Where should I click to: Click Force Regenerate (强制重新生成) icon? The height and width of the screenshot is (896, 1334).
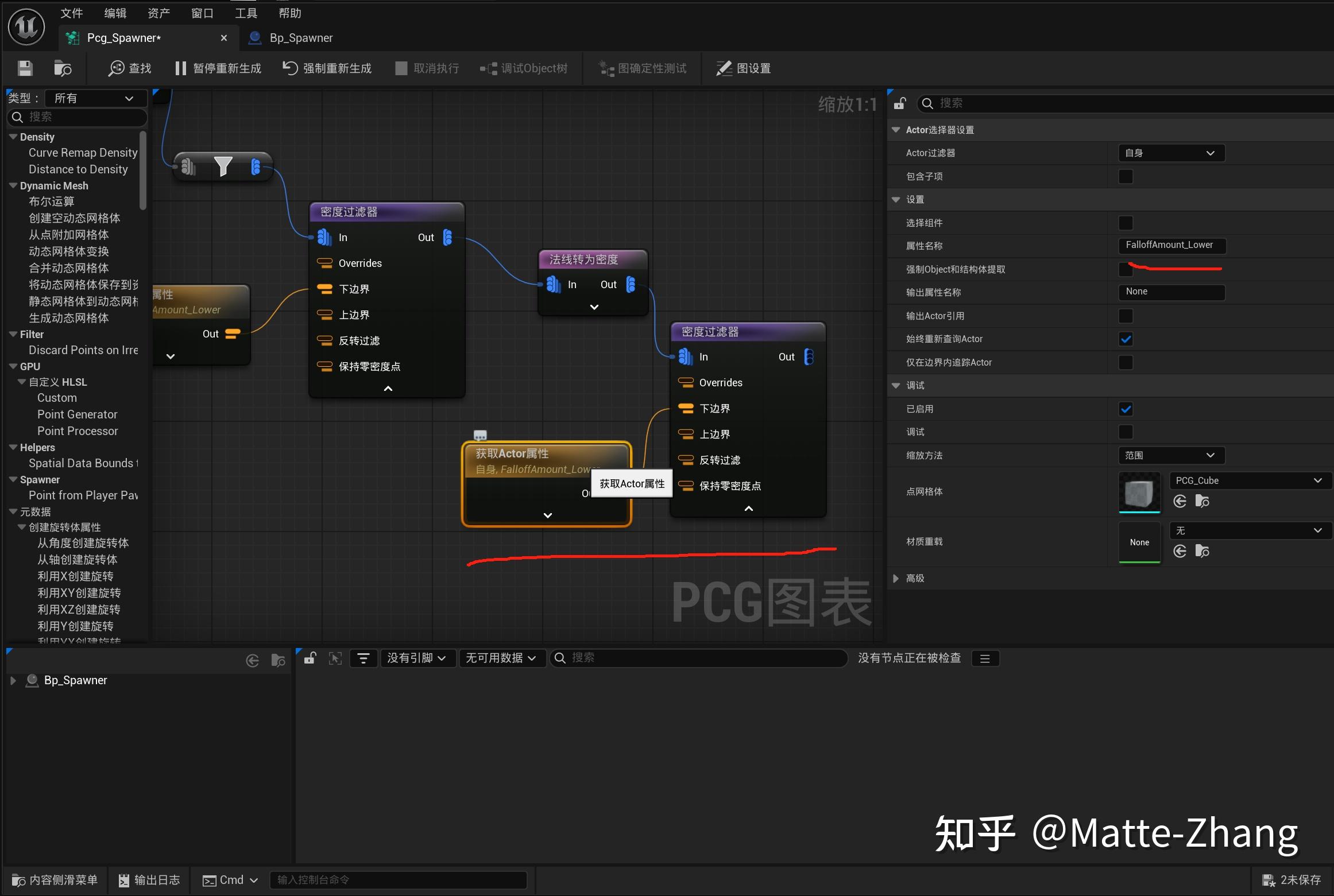coord(290,68)
